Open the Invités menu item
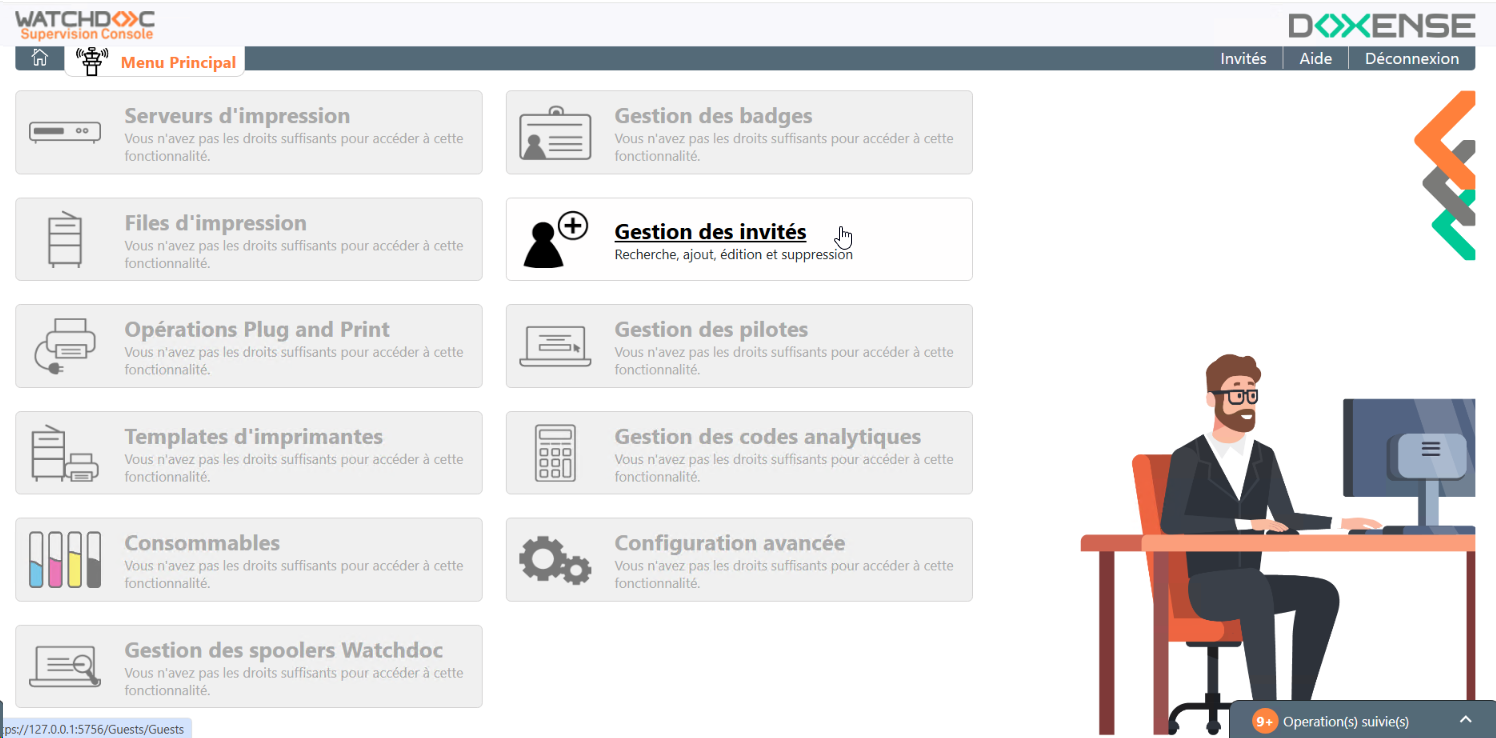1496x738 pixels. pyautogui.click(x=1243, y=59)
